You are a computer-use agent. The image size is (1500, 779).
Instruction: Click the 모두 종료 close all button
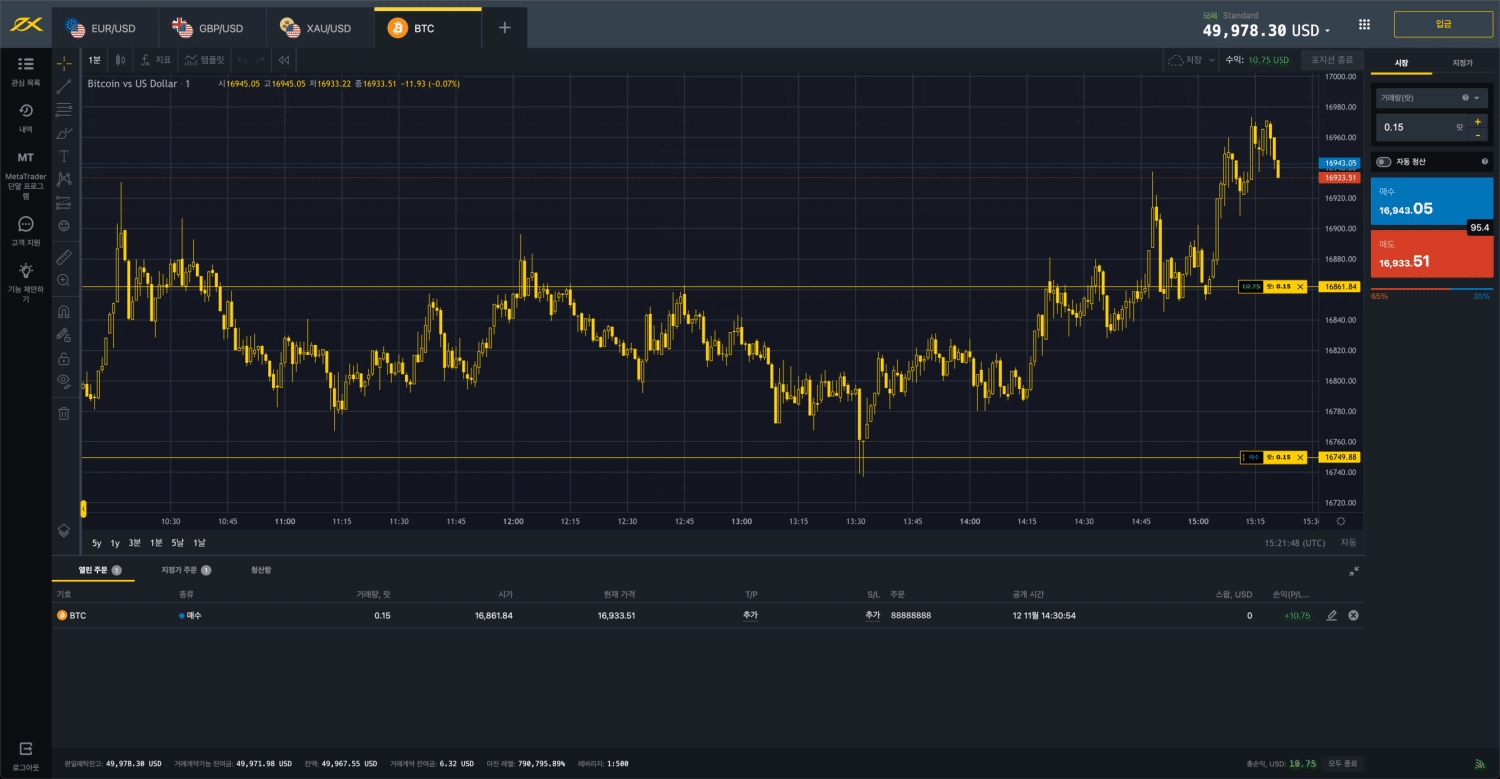pos(1341,763)
